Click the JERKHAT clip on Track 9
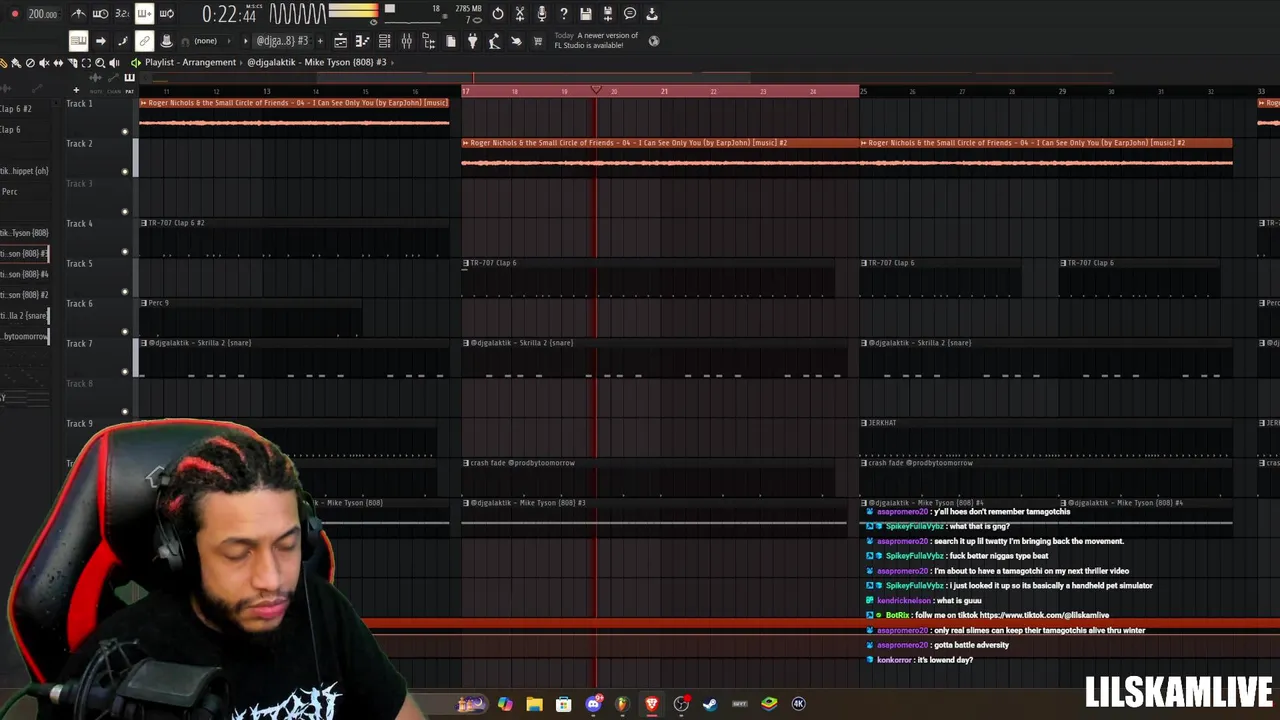Screen dimensions: 1280x720 [1046, 438]
